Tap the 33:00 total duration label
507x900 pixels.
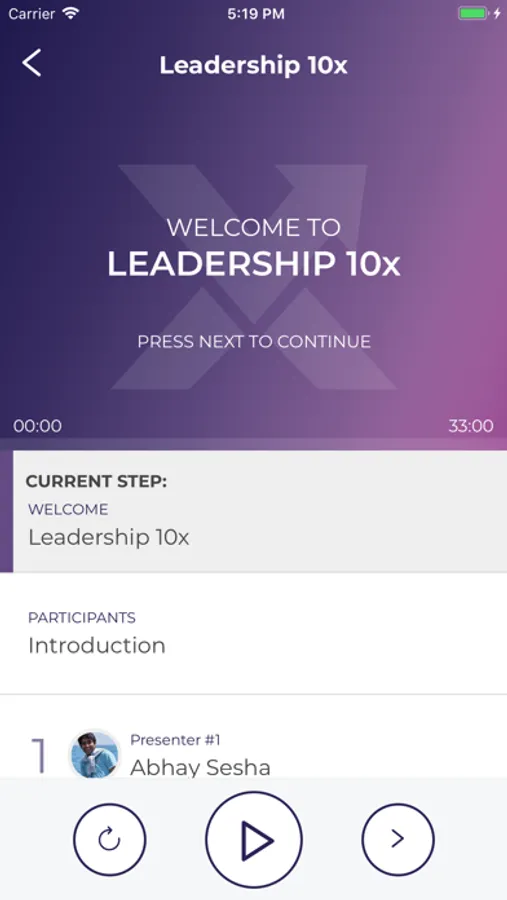click(x=471, y=426)
